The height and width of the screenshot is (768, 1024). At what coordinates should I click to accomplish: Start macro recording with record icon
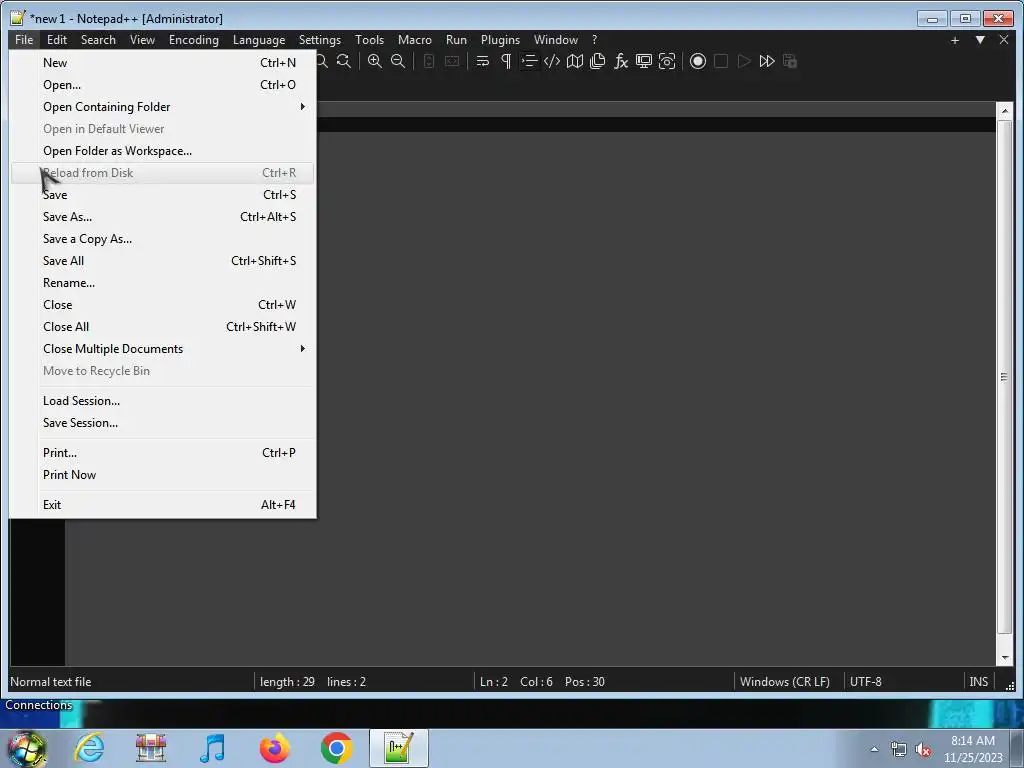(697, 61)
